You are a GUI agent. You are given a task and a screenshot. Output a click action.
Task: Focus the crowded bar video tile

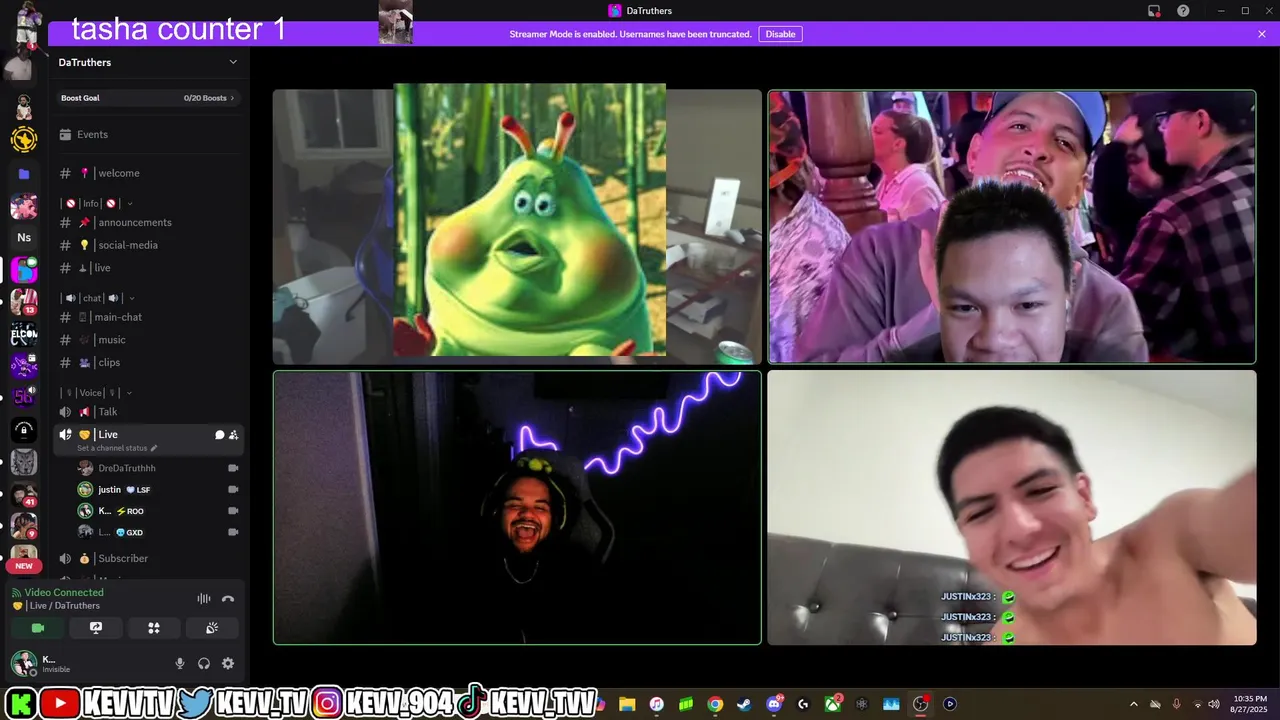coord(1012,227)
